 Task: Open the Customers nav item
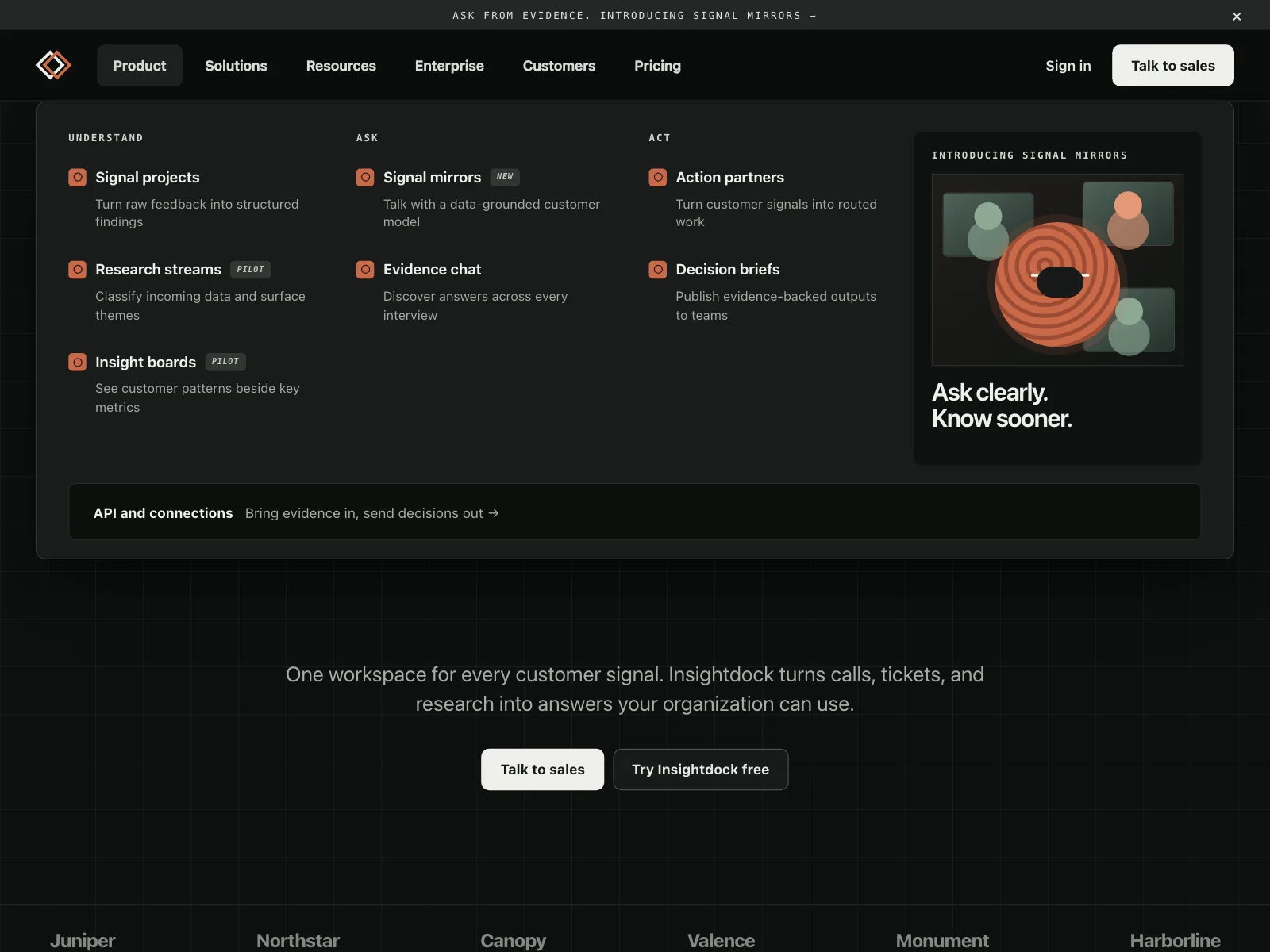[x=559, y=65]
